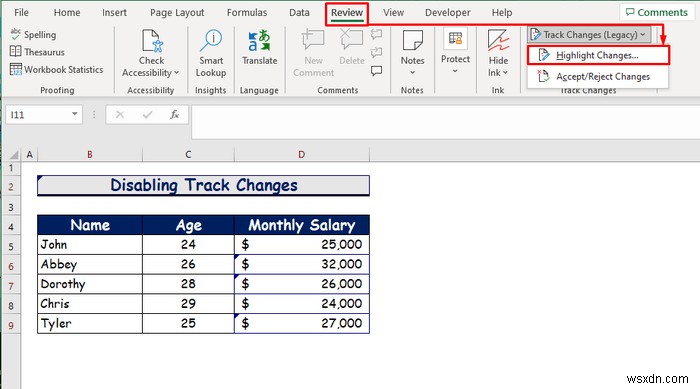Click the Select All corner triangle
This screenshot has height=389, width=700.
(x=13, y=155)
